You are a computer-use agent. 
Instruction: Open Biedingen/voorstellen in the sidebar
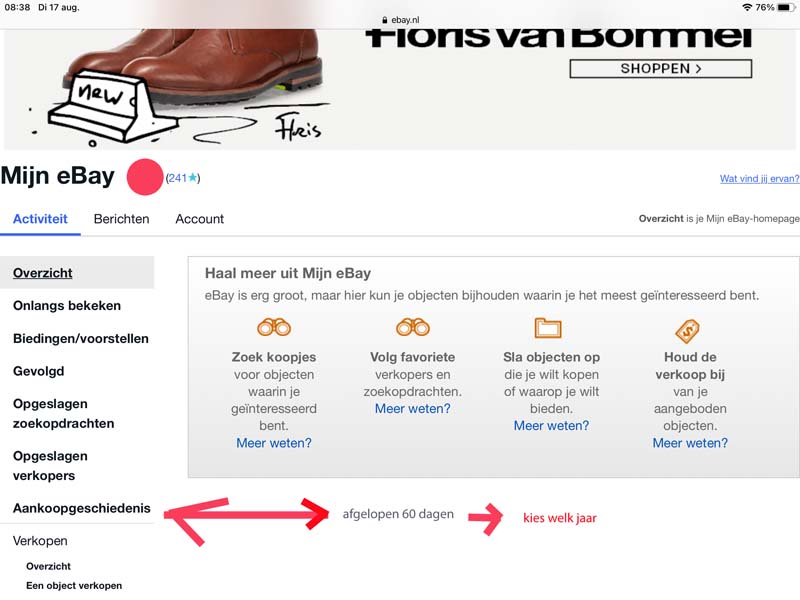(81, 339)
